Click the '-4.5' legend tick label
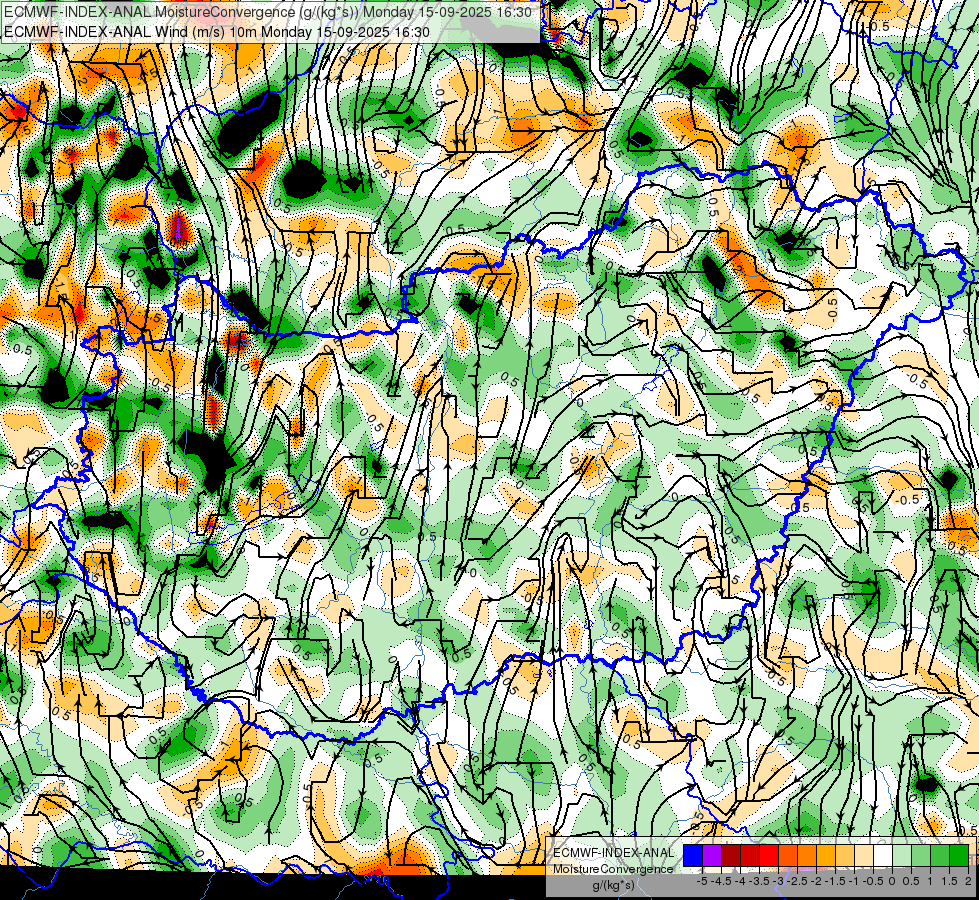This screenshot has height=900, width=979. pyautogui.click(x=721, y=881)
